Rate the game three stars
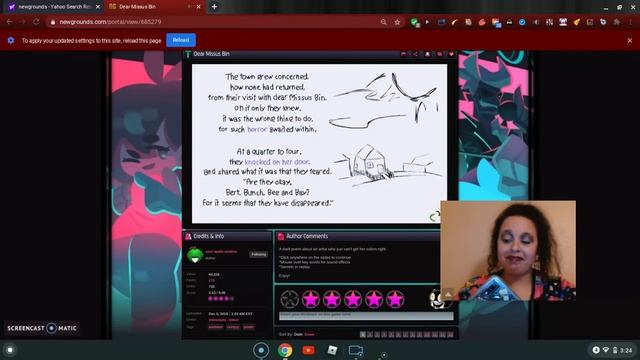The height and width of the screenshot is (360, 640). pyautogui.click(x=353, y=299)
